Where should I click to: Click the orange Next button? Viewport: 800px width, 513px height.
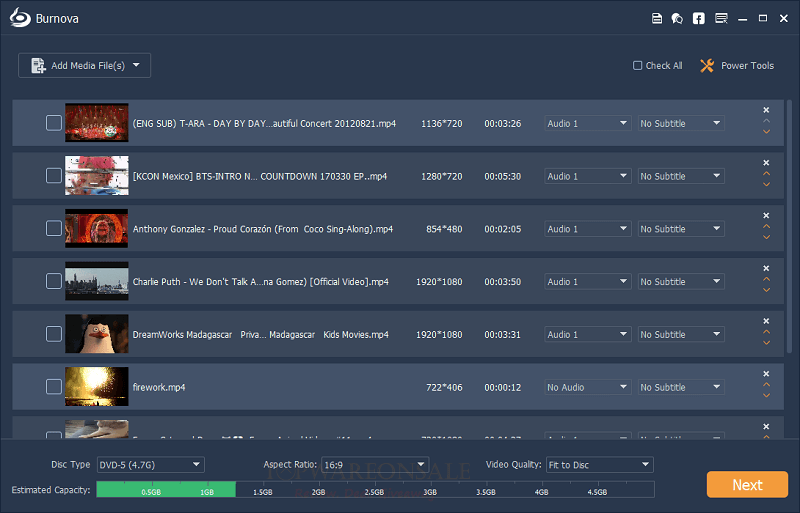(747, 484)
